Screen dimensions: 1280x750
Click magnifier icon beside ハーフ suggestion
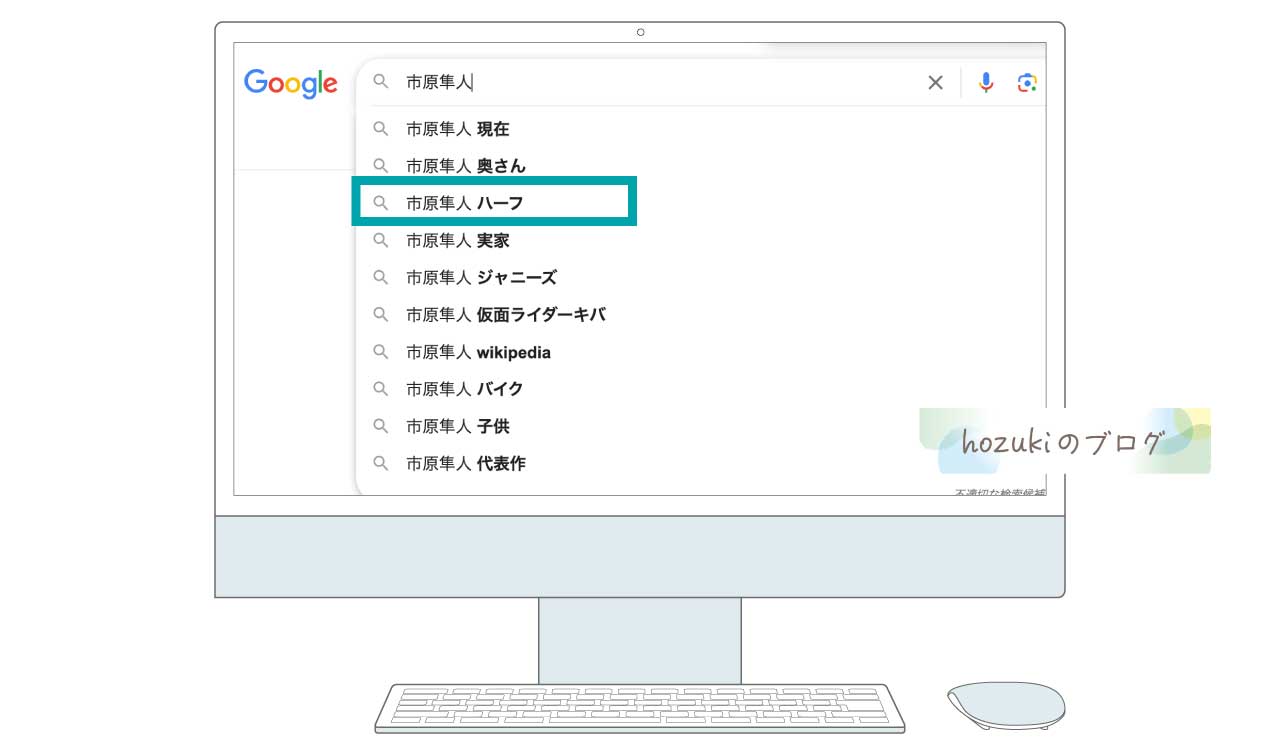[380, 202]
